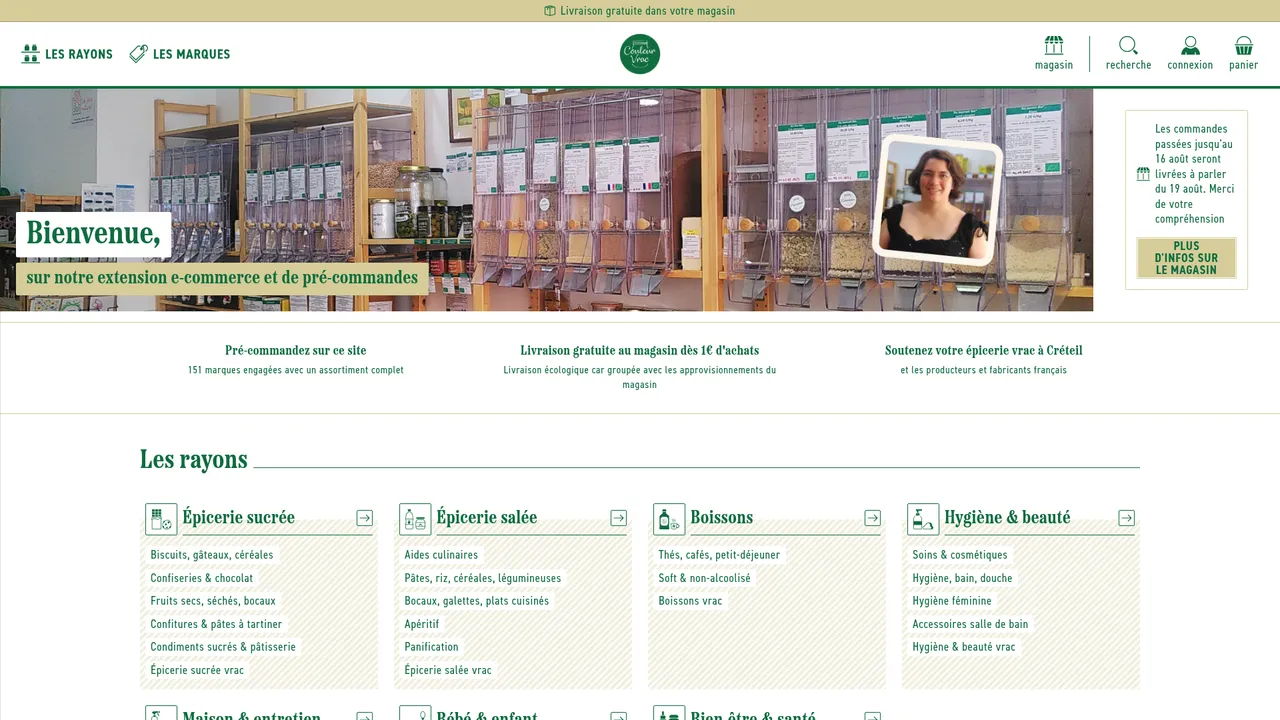This screenshot has width=1280, height=720.
Task: Open Épicerie salée heading link
Action: 487,518
